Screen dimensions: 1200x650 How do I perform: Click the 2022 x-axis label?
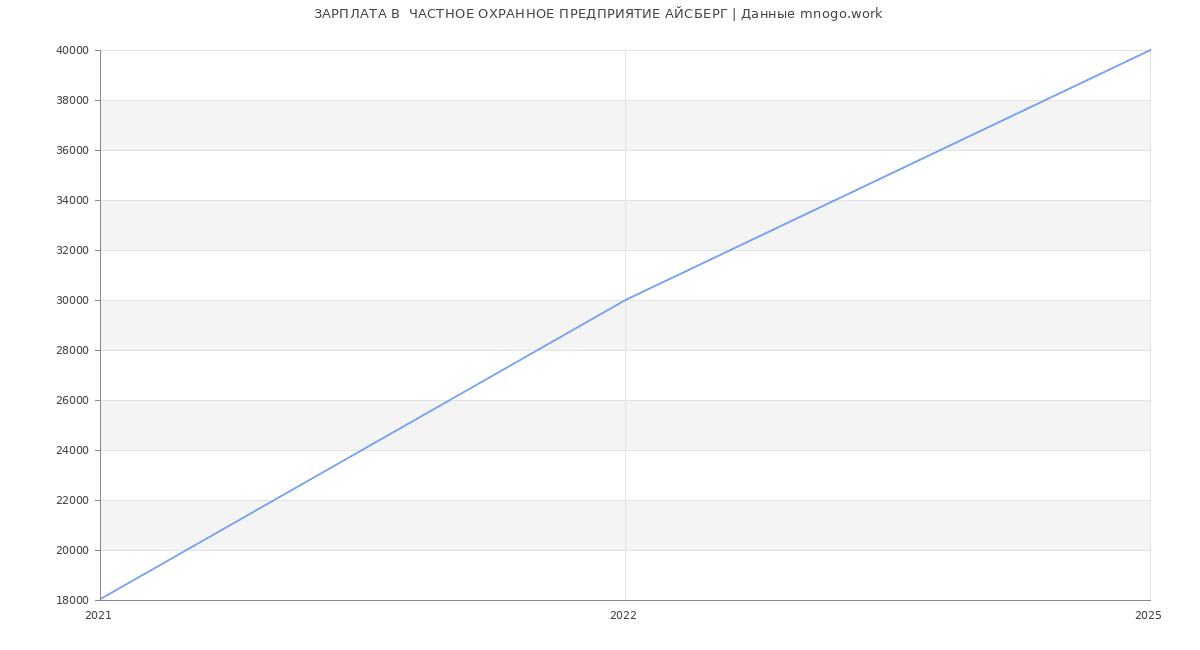623,615
